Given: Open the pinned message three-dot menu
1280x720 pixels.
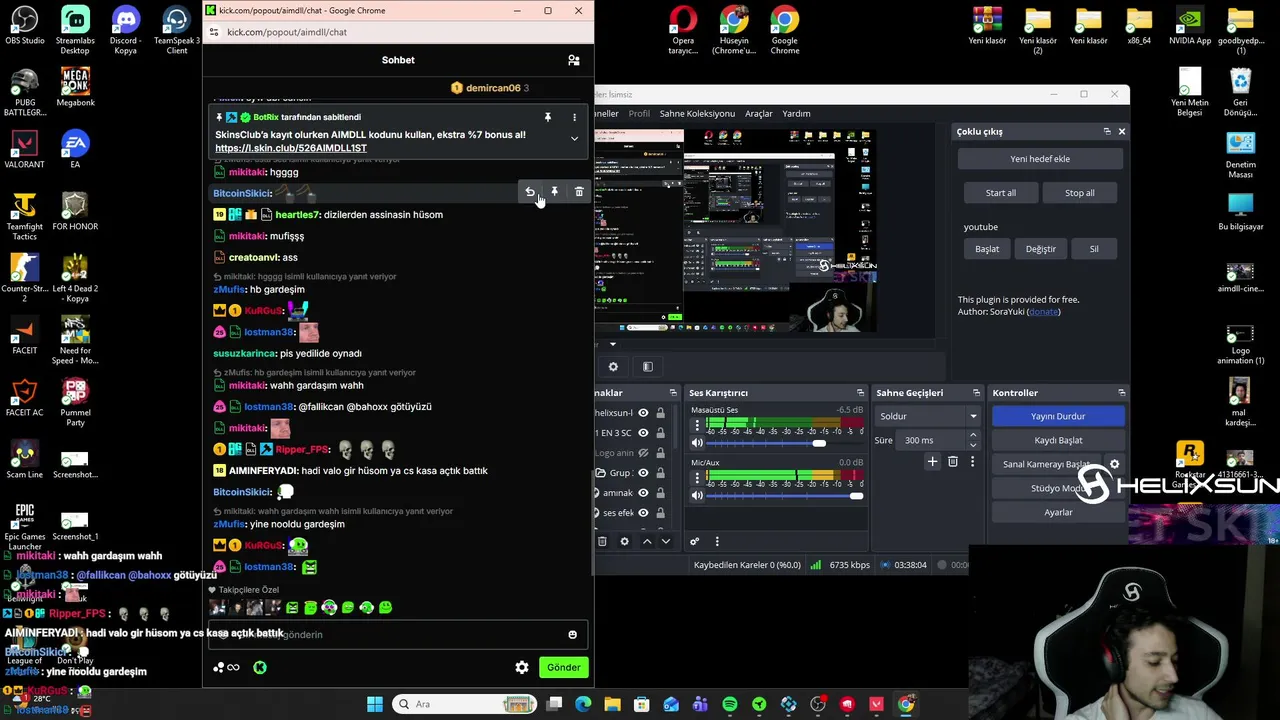Looking at the screenshot, I should (x=574, y=117).
